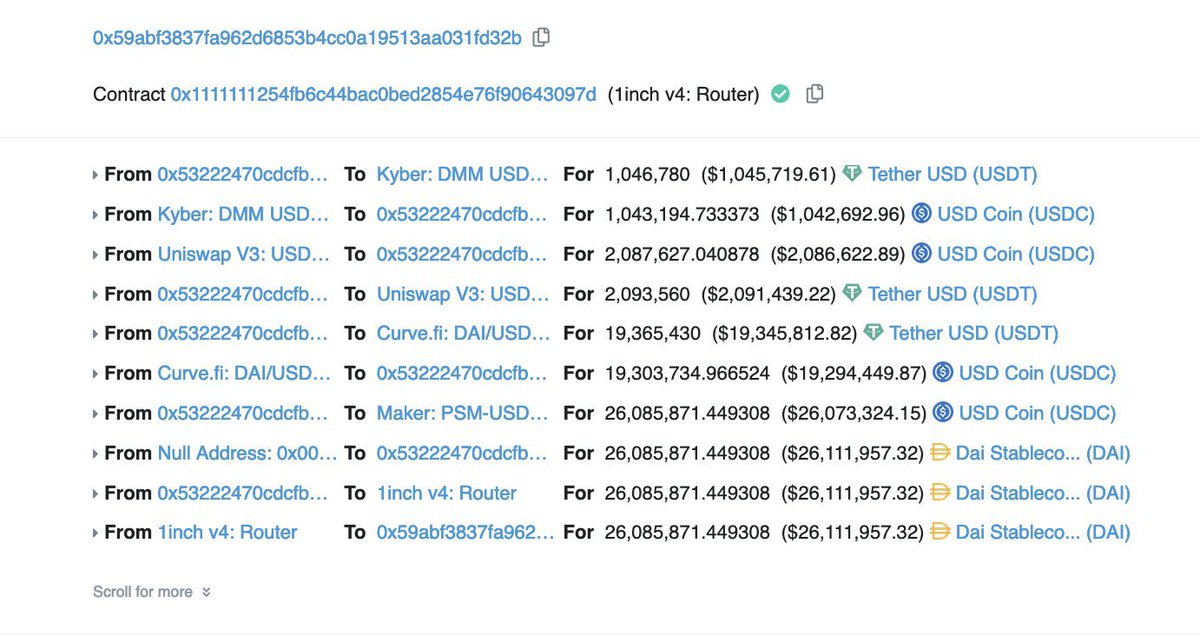Open the Dai Stablecoin (DAI) token link in last row
This screenshot has width=1200, height=636.
(1043, 532)
